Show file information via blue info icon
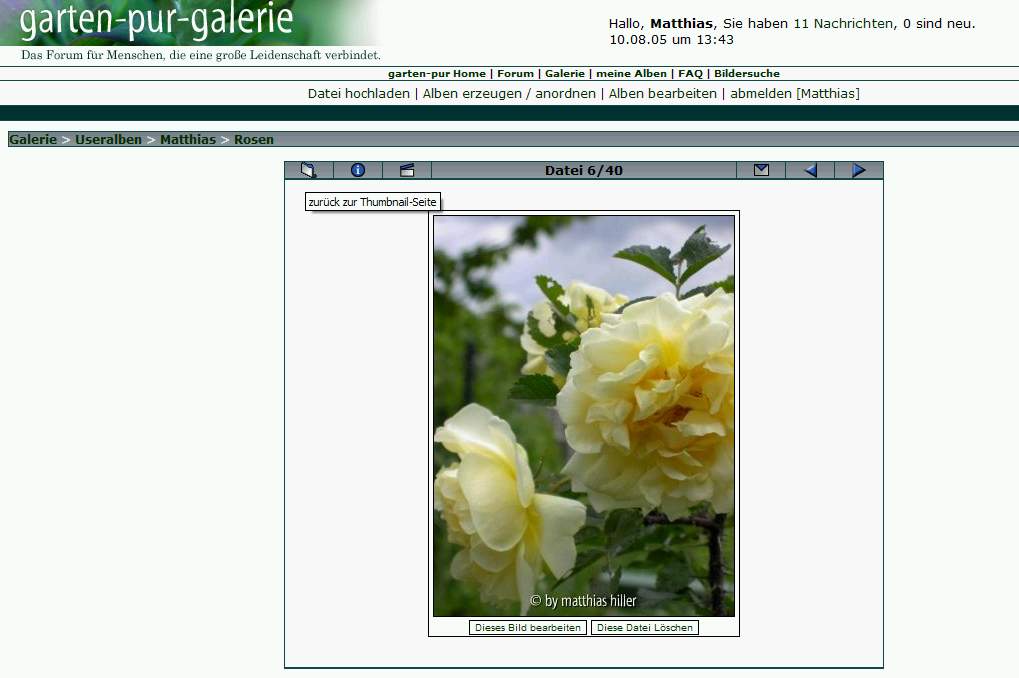 click(x=358, y=170)
